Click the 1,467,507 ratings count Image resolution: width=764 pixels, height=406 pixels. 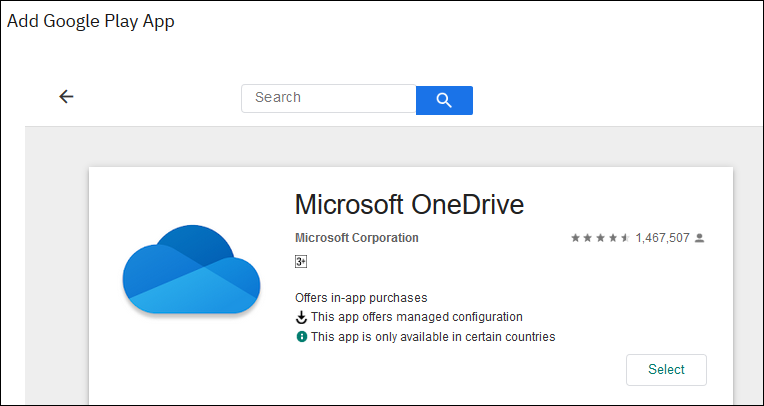(662, 238)
